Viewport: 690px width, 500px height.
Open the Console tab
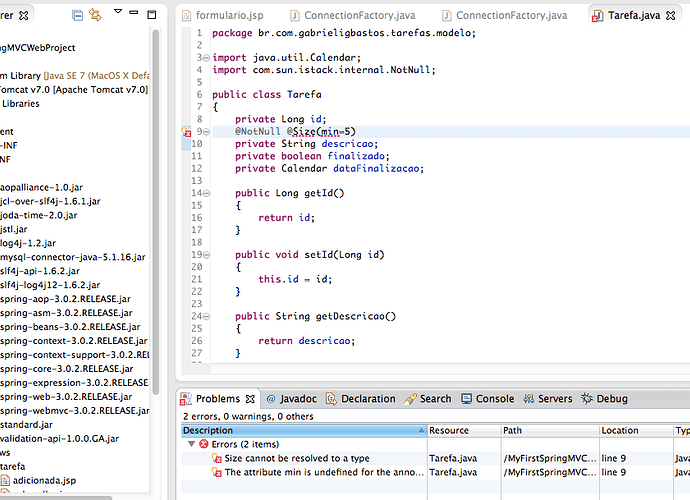494,399
